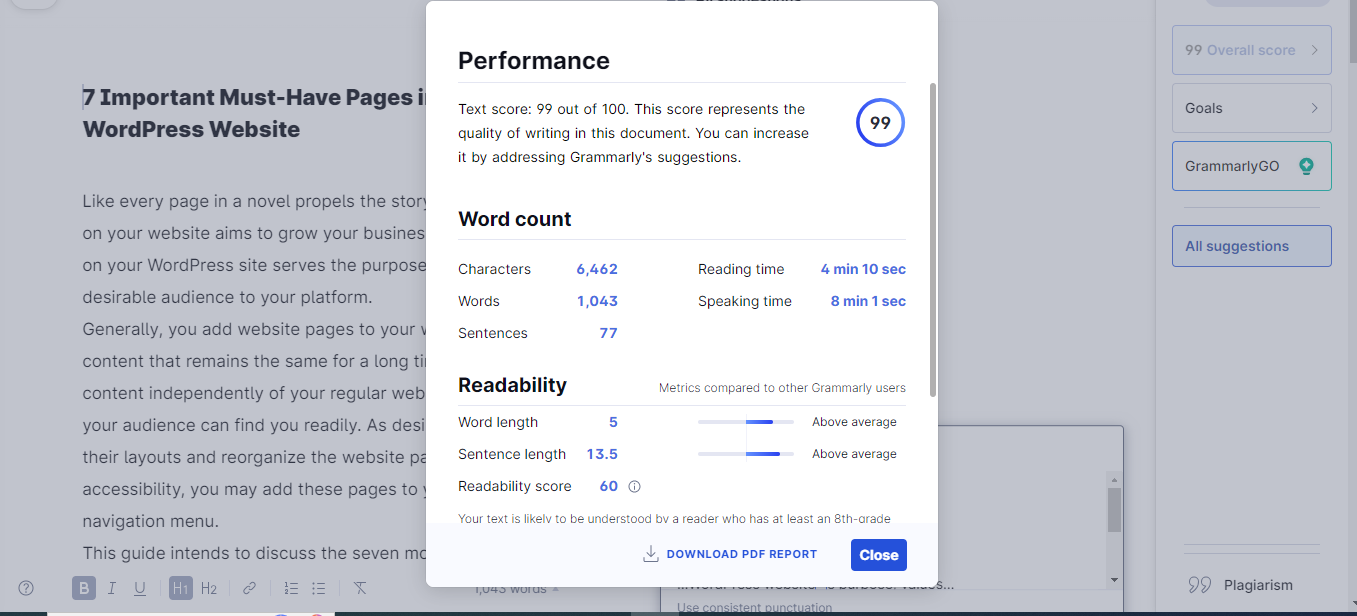The width and height of the screenshot is (1357, 616).
Task: Click the suggestion card scroll down arrow
Action: tap(1114, 580)
